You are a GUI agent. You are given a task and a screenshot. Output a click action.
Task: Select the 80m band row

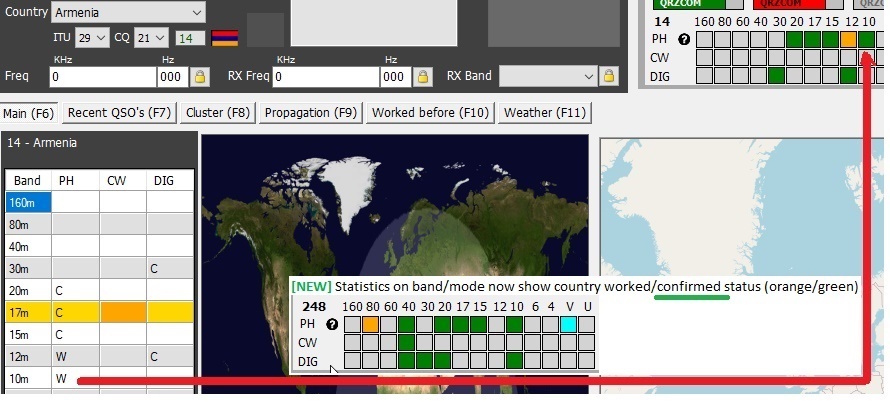click(100, 224)
